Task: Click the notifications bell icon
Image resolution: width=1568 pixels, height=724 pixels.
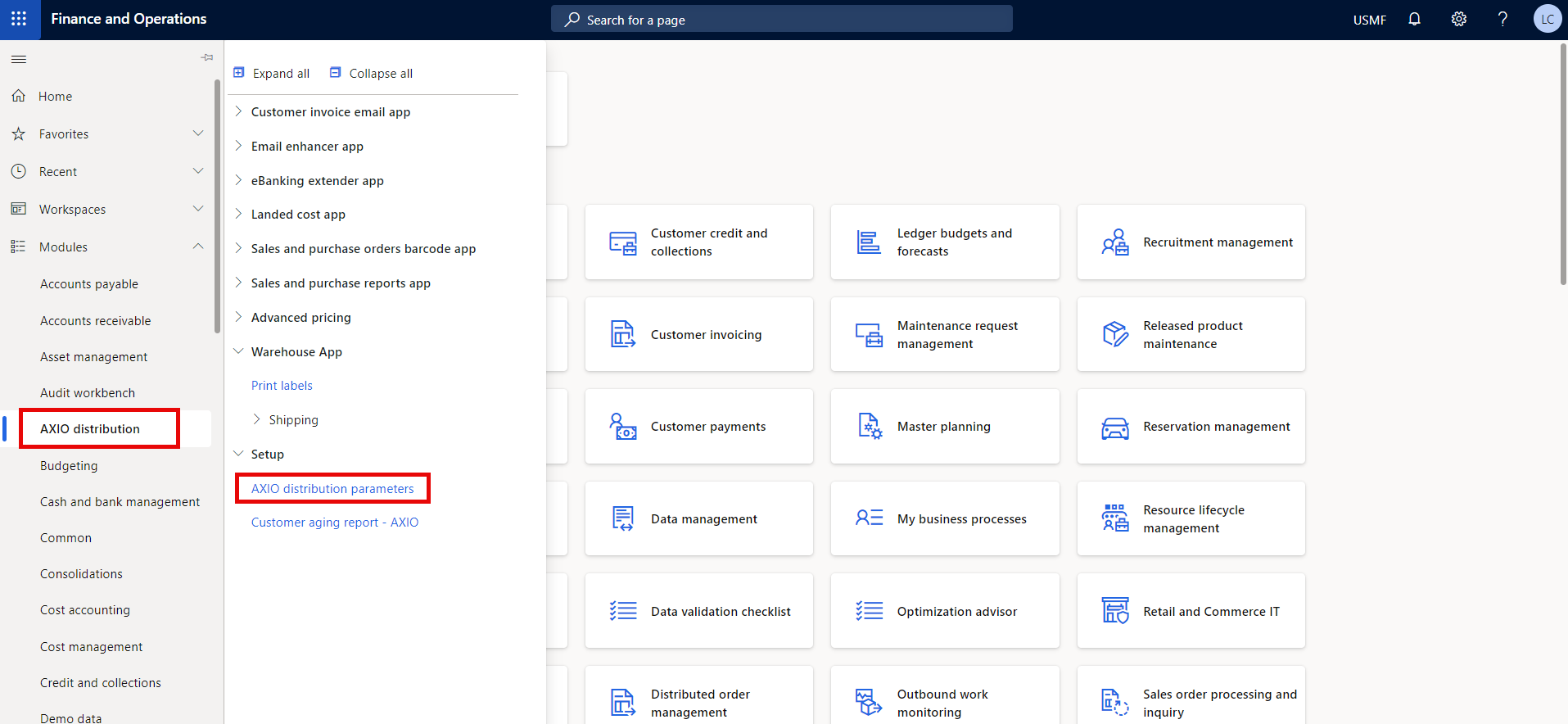Action: click(1414, 19)
